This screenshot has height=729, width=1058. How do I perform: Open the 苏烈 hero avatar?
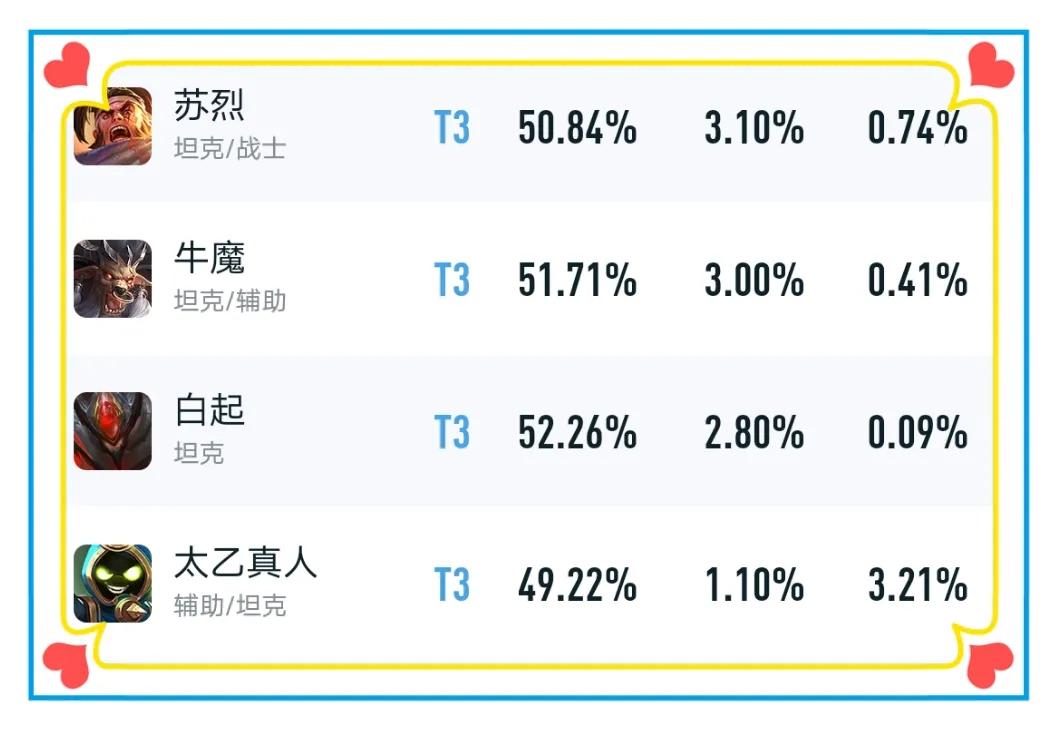click(113, 126)
